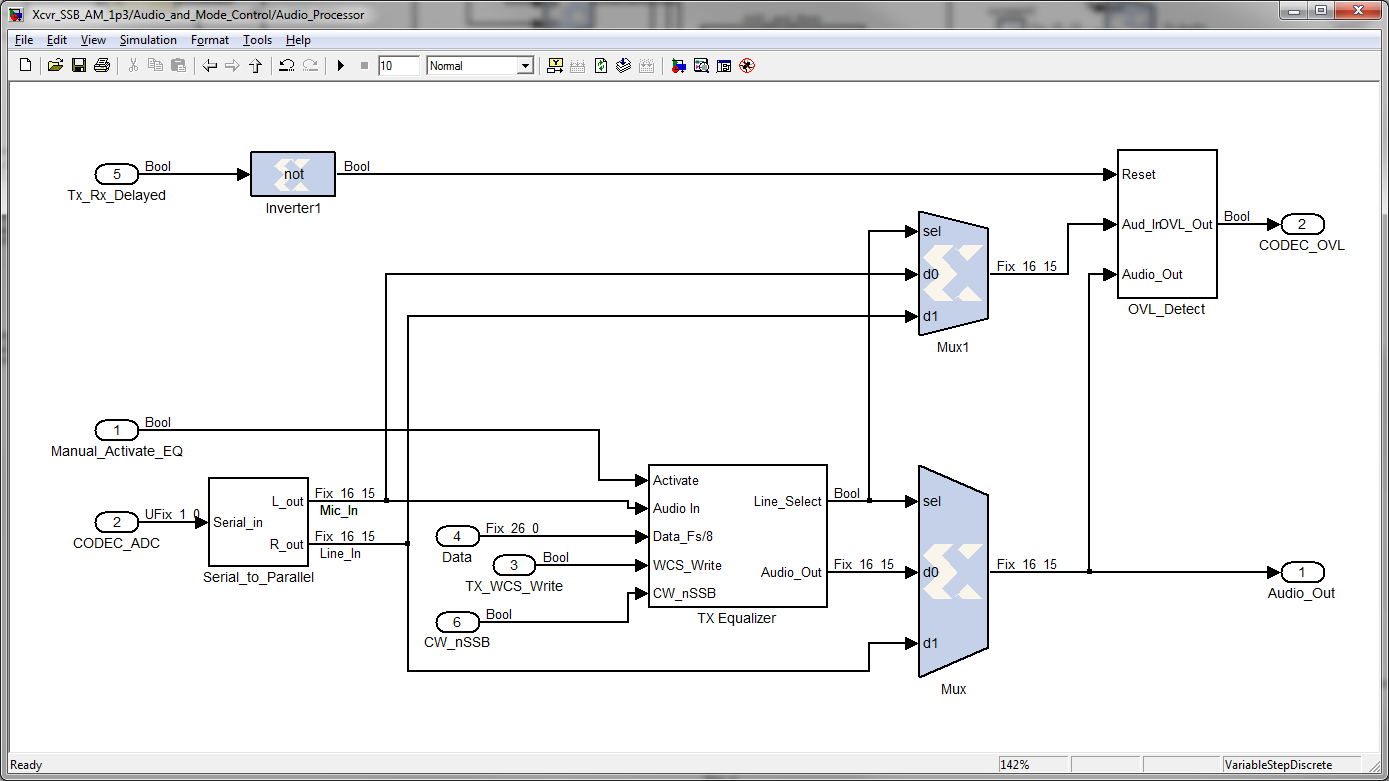
Task: Open the simulation mode dropdown showing Normal
Action: point(480,66)
